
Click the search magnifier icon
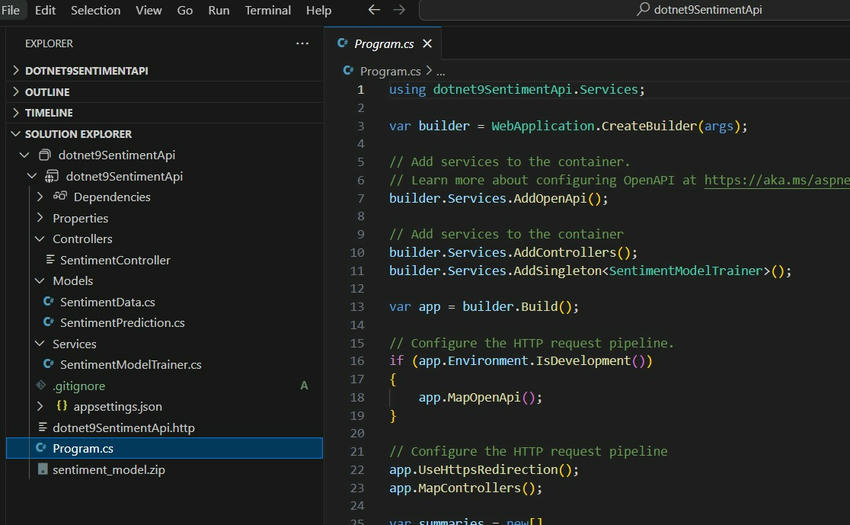tap(643, 9)
